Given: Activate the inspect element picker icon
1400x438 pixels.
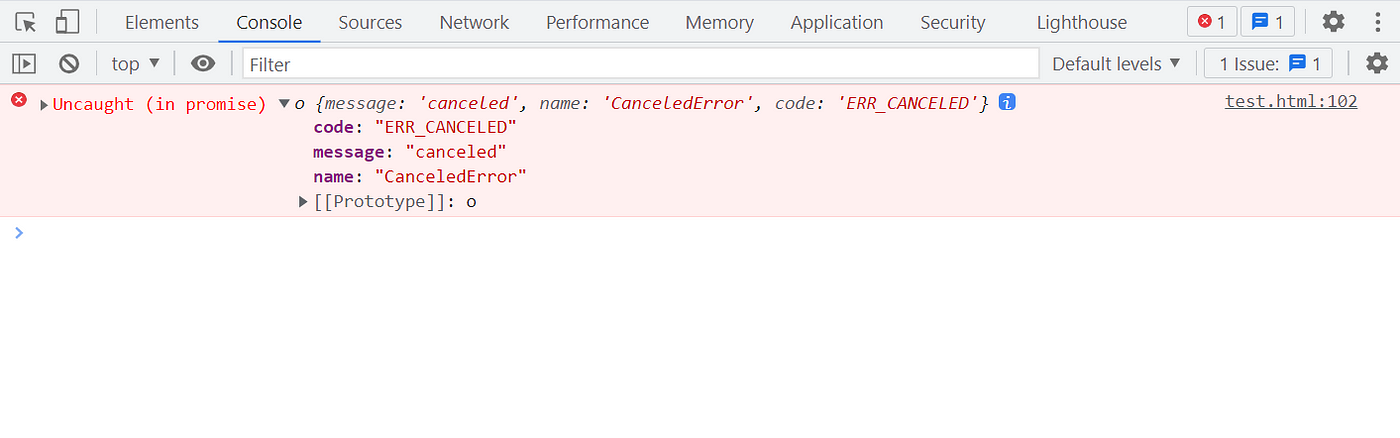Looking at the screenshot, I should [x=26, y=22].
